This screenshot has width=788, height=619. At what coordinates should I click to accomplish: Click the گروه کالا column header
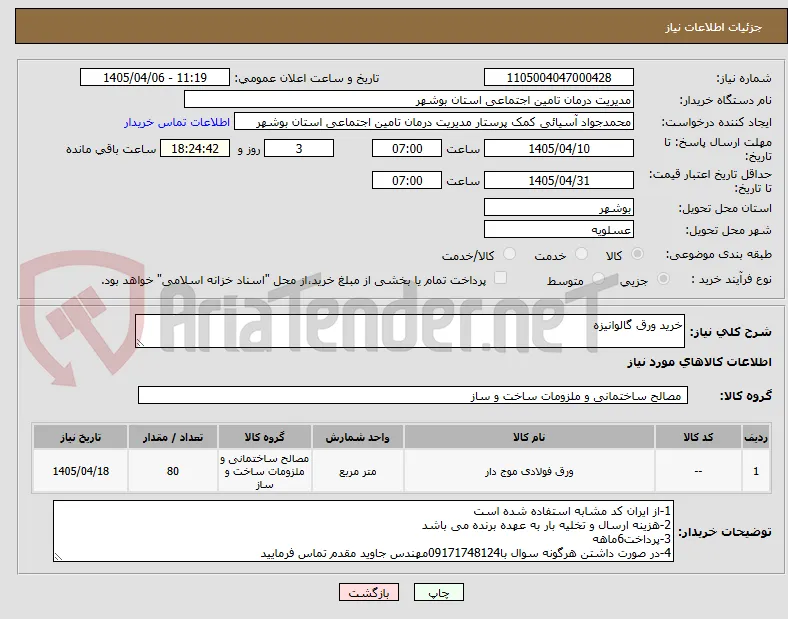(264, 437)
